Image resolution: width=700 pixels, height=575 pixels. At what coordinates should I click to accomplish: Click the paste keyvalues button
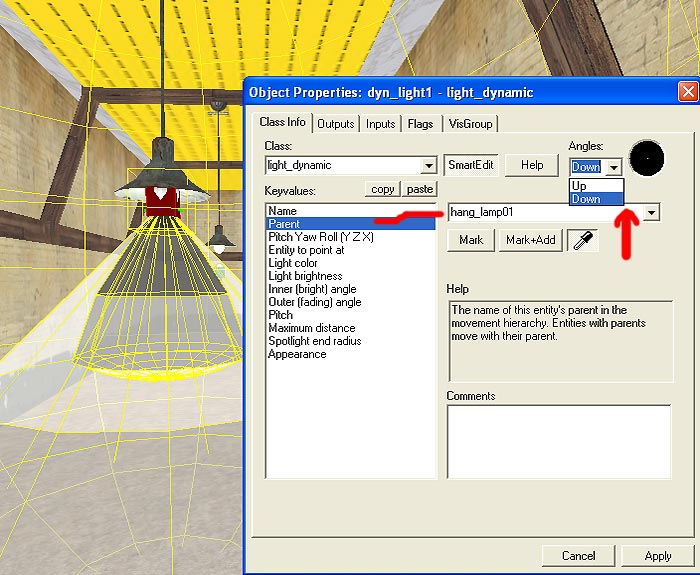tap(420, 189)
